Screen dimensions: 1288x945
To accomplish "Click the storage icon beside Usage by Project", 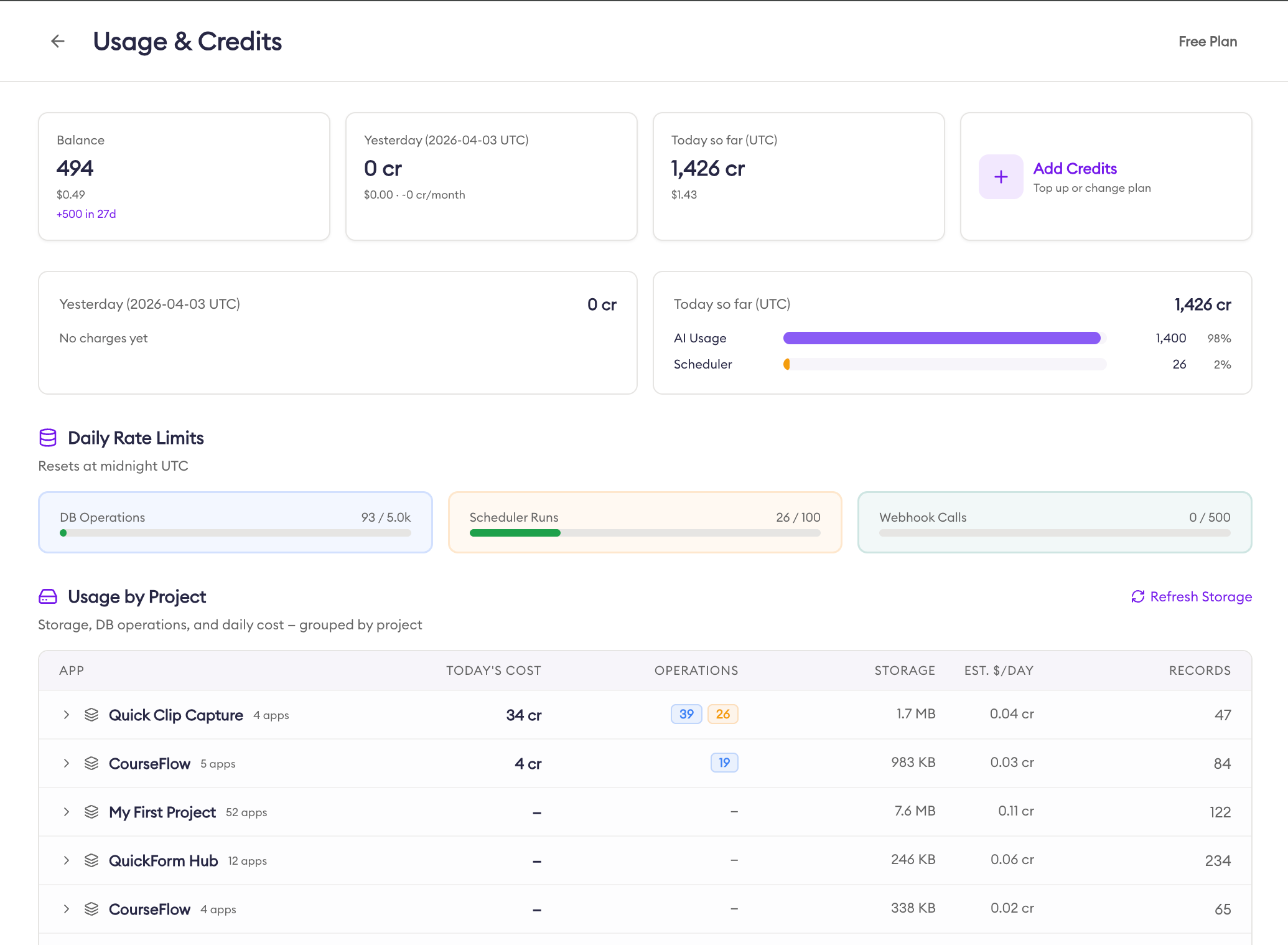I will tap(48, 596).
